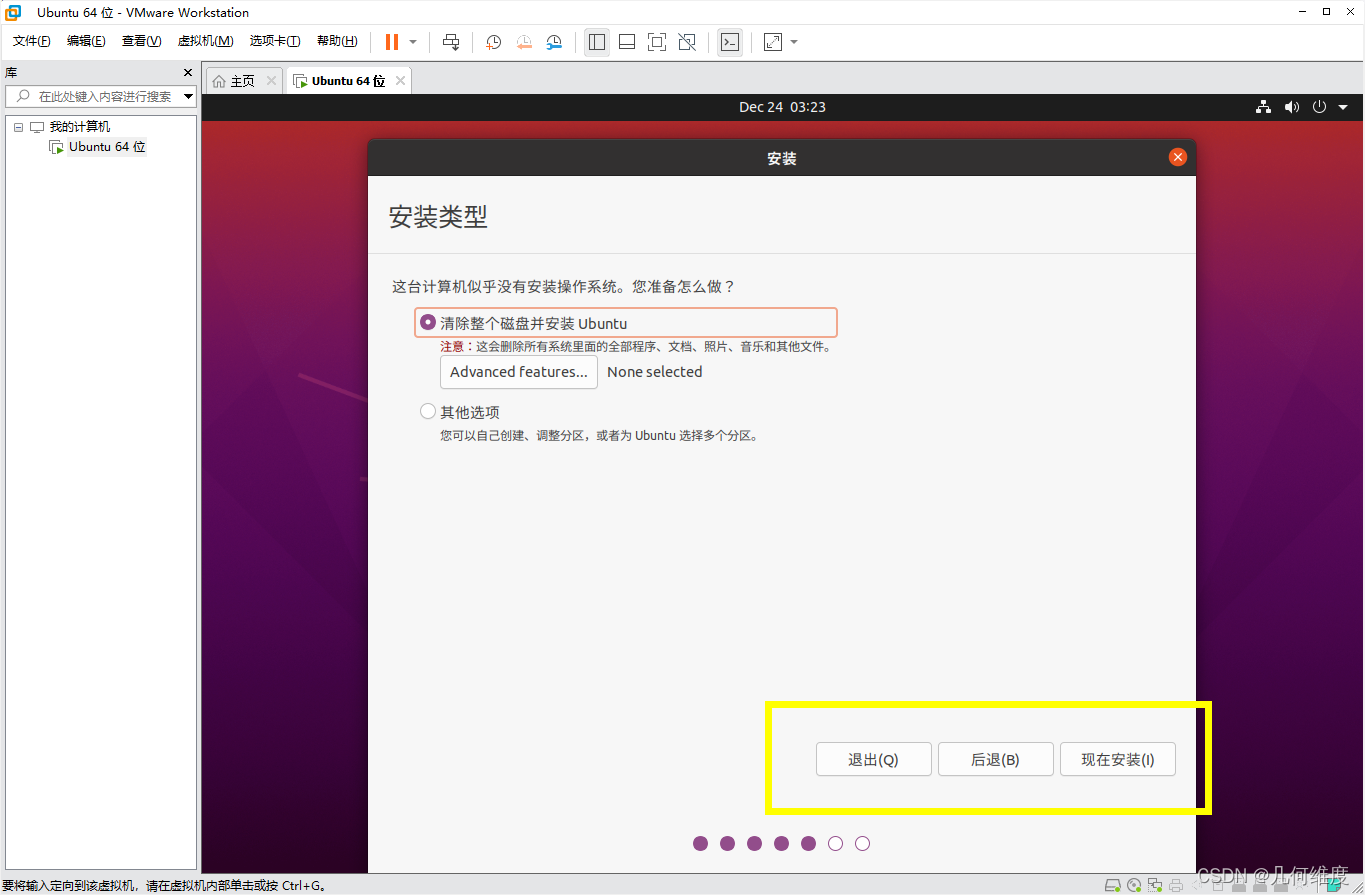The width and height of the screenshot is (1365, 895).
Task: Click the pause virtual machine icon
Action: click(391, 42)
